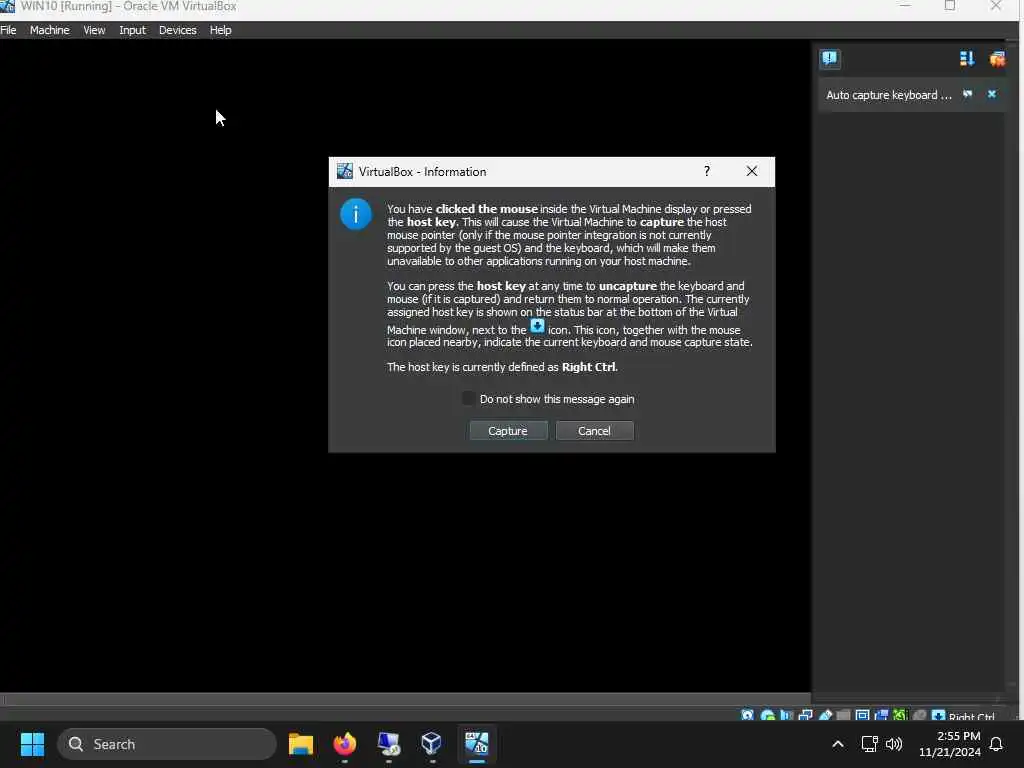Image resolution: width=1024 pixels, height=768 pixels.
Task: Click the optical disk status icon
Action: point(767,715)
